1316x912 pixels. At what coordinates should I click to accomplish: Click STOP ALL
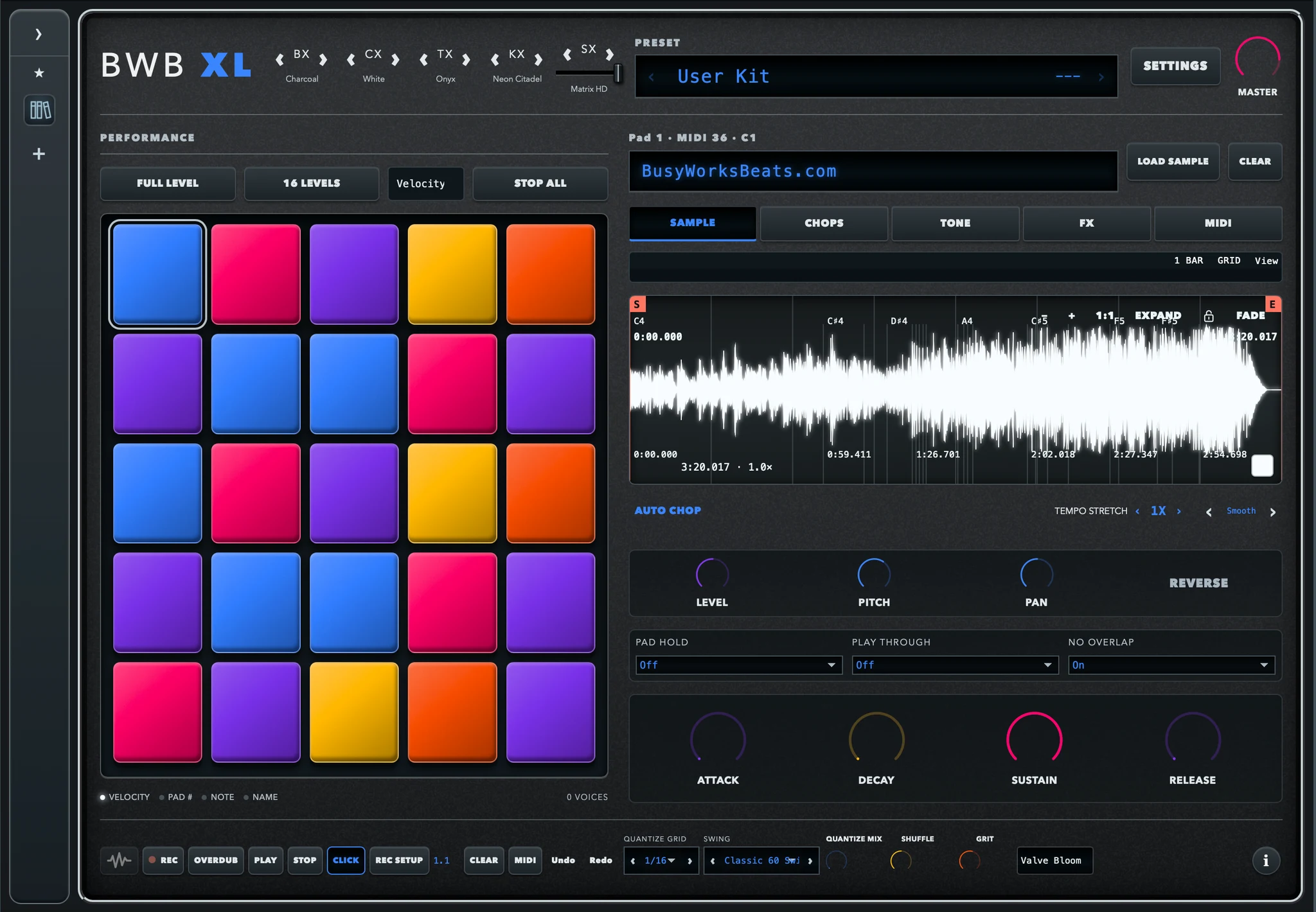click(540, 184)
